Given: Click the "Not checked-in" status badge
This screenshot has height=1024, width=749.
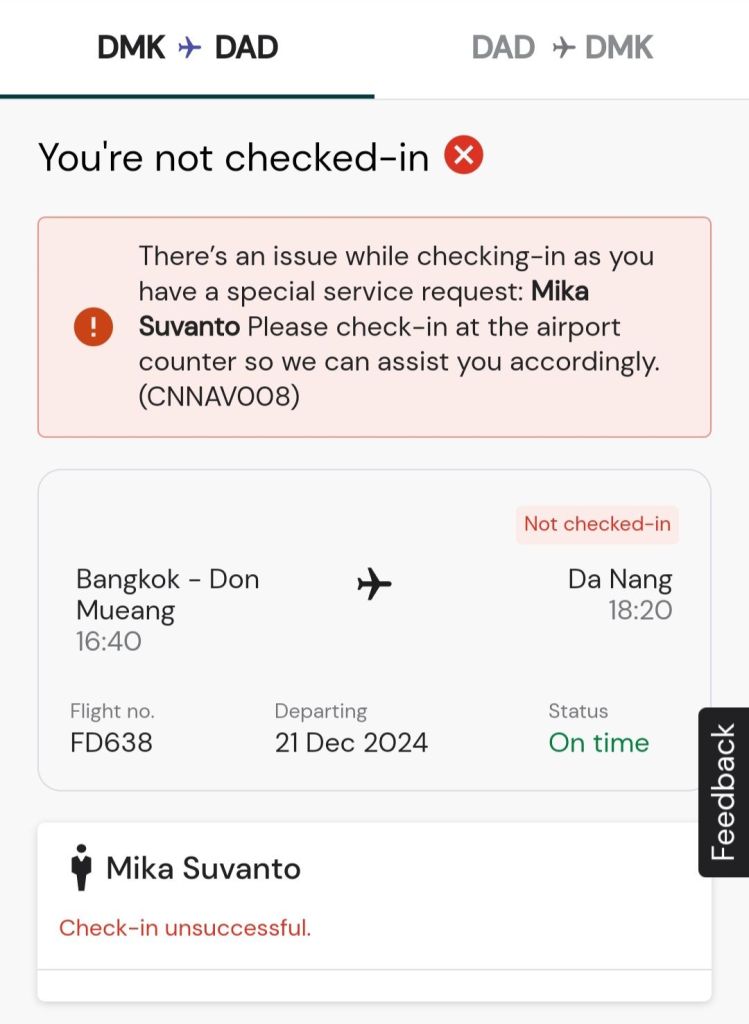Looking at the screenshot, I should (x=597, y=524).
